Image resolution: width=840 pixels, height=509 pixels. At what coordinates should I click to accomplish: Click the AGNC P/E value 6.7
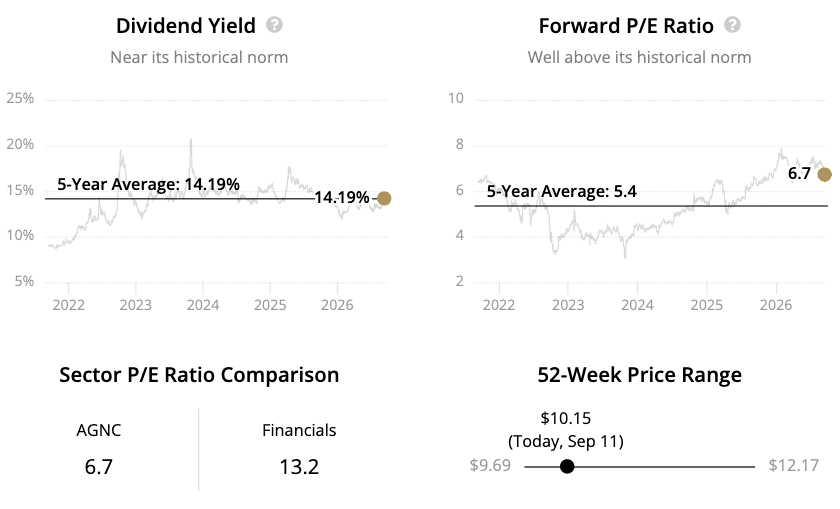pos(99,467)
